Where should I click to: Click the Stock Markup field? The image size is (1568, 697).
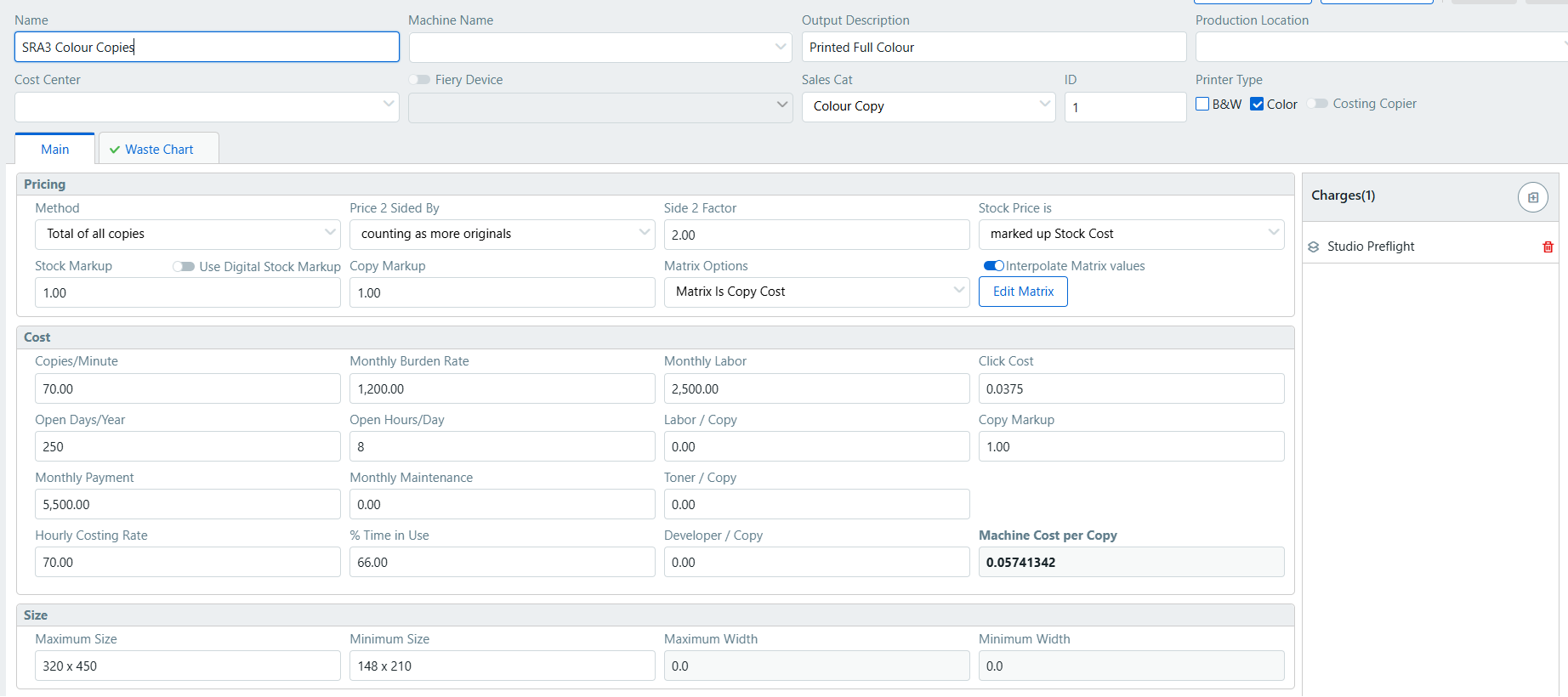pos(187,292)
